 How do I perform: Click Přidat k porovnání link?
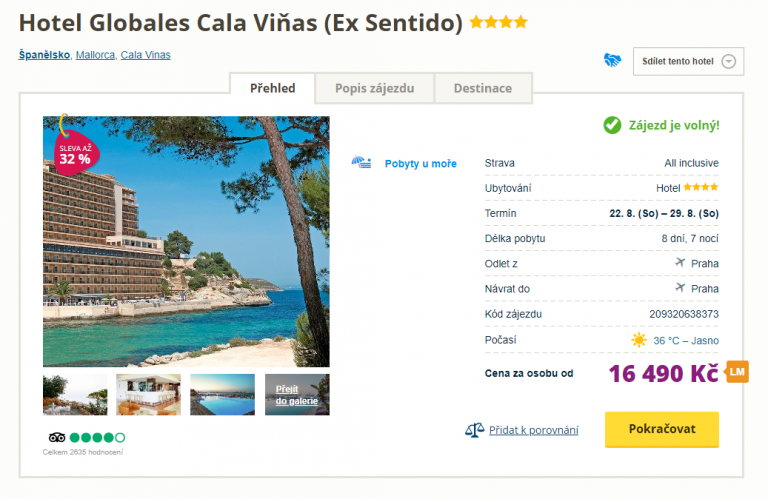(534, 430)
